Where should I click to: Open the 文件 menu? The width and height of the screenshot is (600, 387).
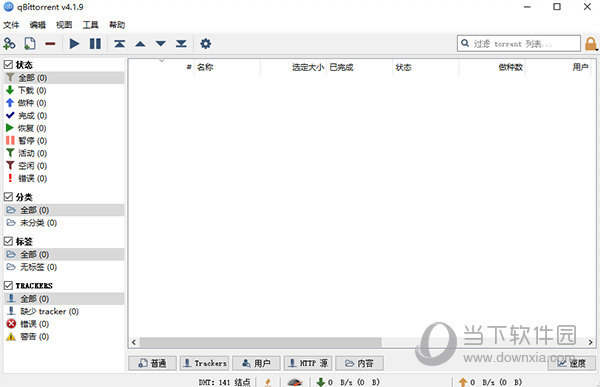coord(11,25)
